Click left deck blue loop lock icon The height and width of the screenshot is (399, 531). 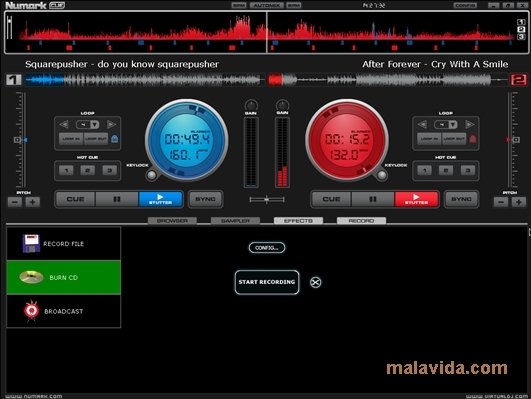point(115,139)
